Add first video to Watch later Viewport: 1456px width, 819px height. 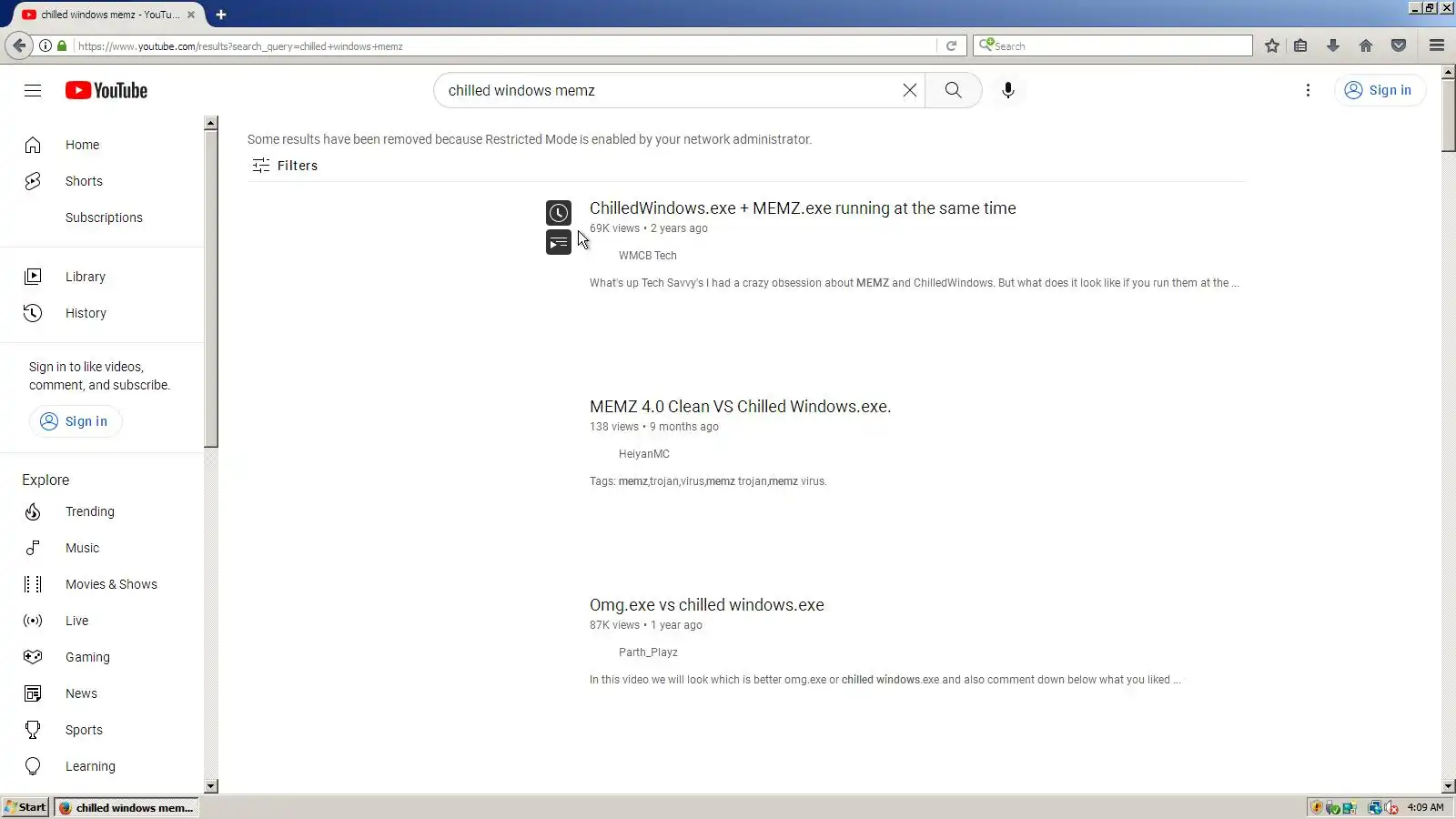[559, 213]
